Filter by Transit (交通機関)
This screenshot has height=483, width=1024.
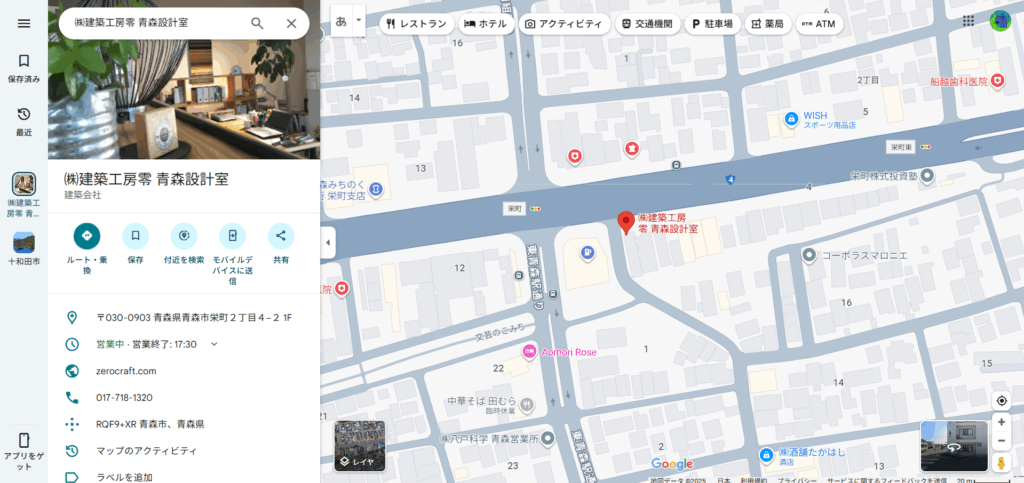coord(648,24)
